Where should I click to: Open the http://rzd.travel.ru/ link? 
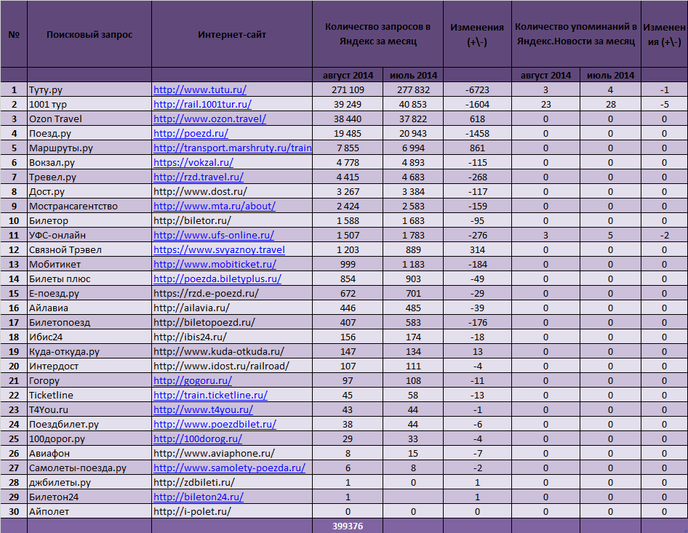pos(198,177)
